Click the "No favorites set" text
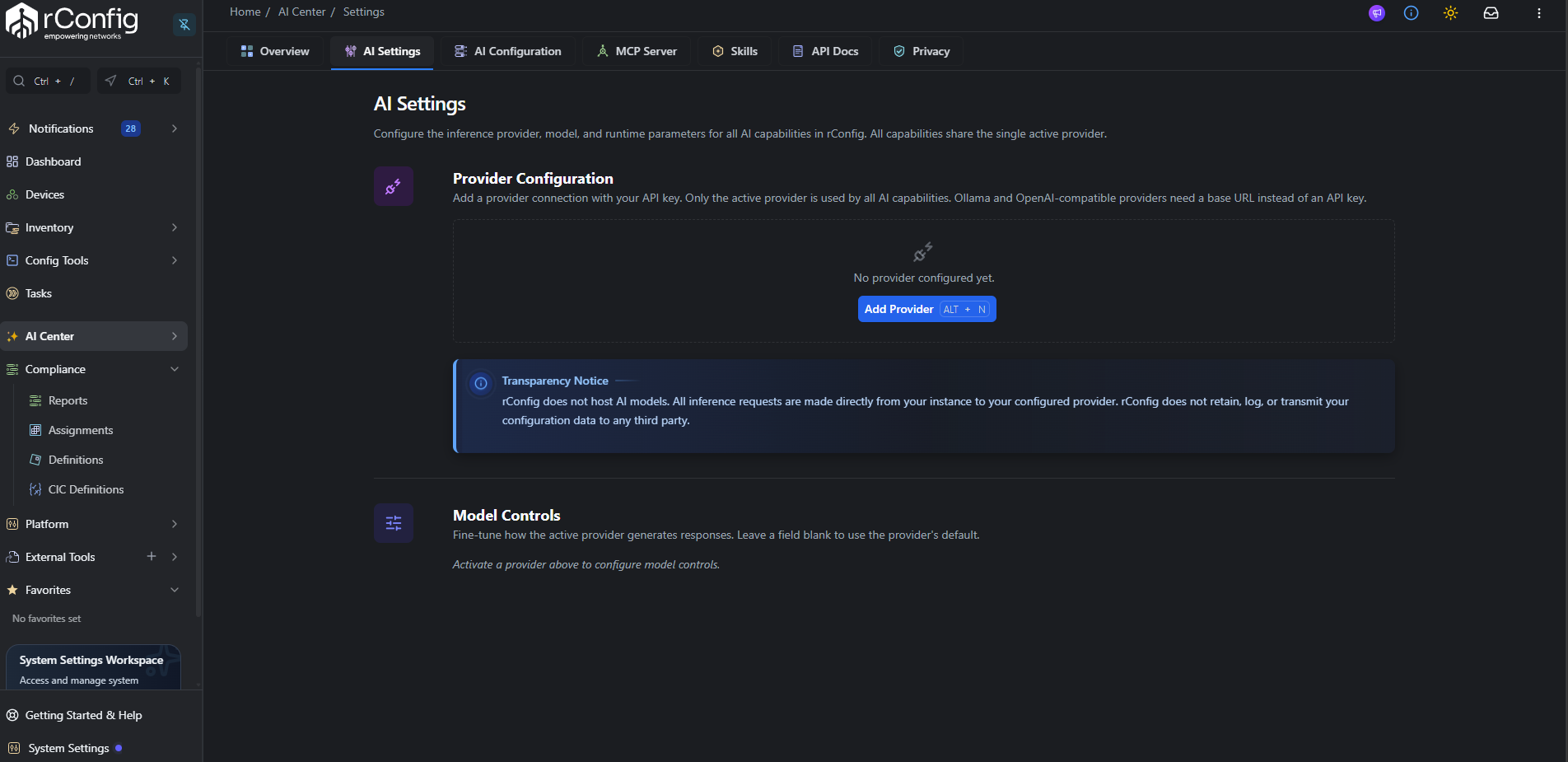Viewport: 1568px width, 762px height. [46, 619]
